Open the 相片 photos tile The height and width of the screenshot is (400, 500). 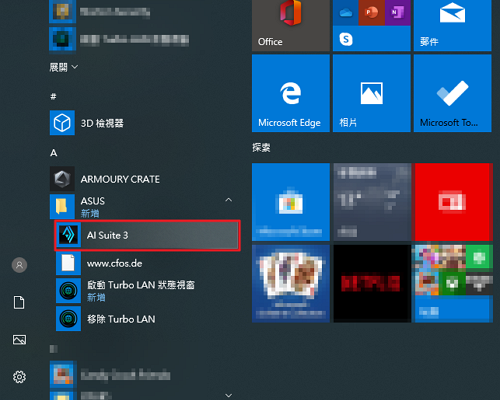pos(371,93)
